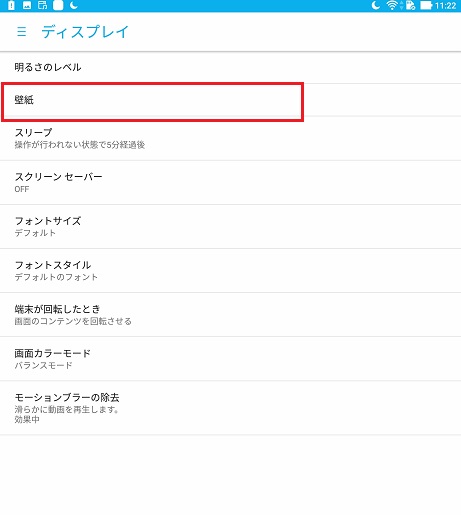Tap the ディスプレイ title text
Screen dimensions: 461x515
point(85,32)
